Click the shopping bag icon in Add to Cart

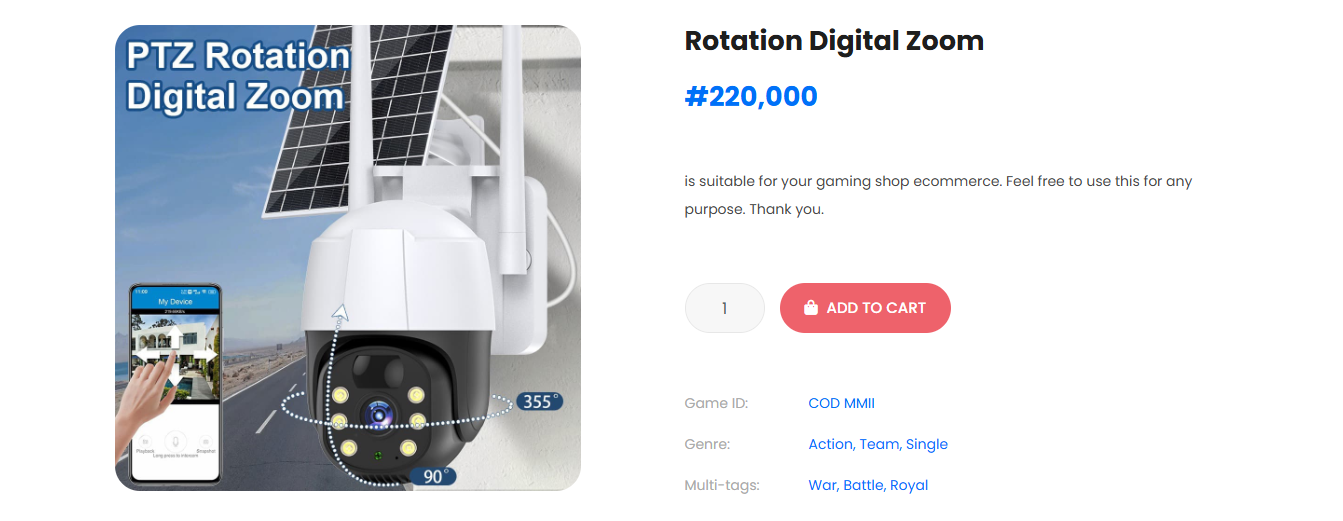(x=810, y=308)
